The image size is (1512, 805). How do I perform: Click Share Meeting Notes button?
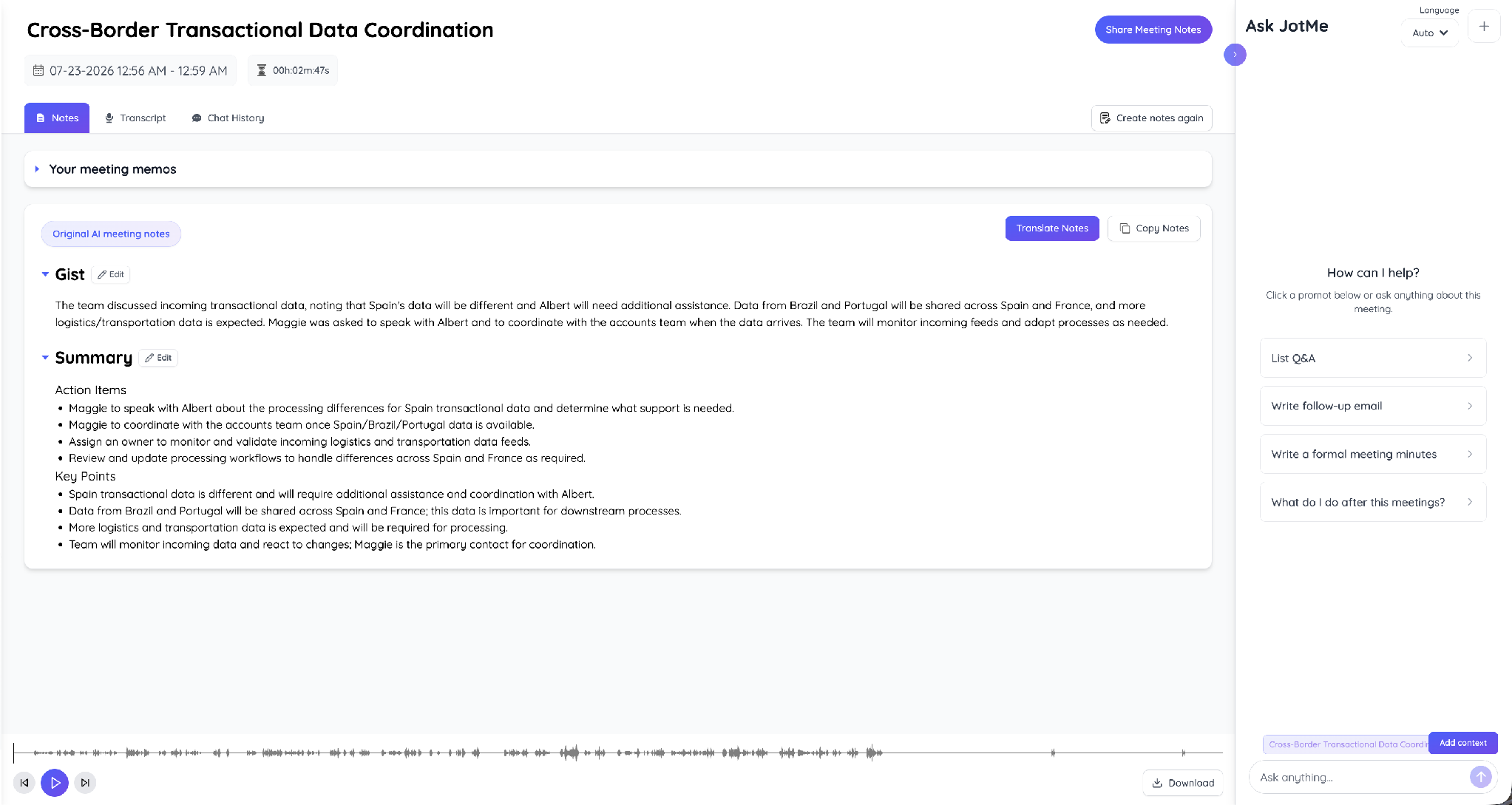point(1153,30)
